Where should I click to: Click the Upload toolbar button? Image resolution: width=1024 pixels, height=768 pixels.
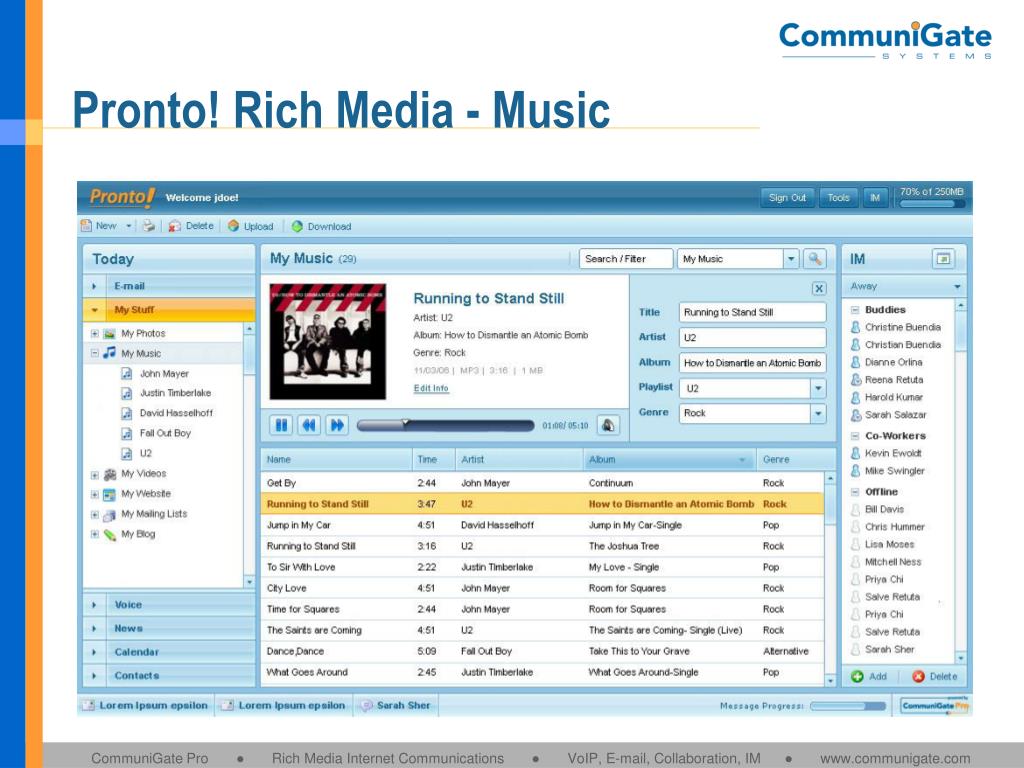(251, 226)
